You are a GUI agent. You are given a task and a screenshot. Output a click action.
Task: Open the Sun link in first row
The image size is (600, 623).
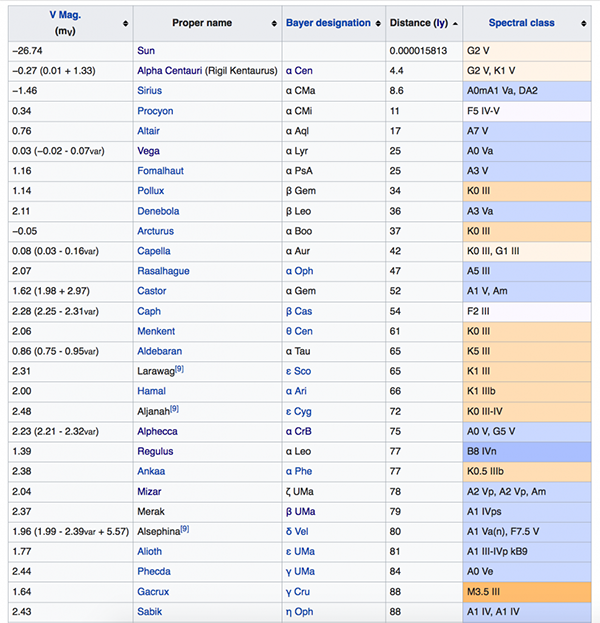pyautogui.click(x=146, y=50)
